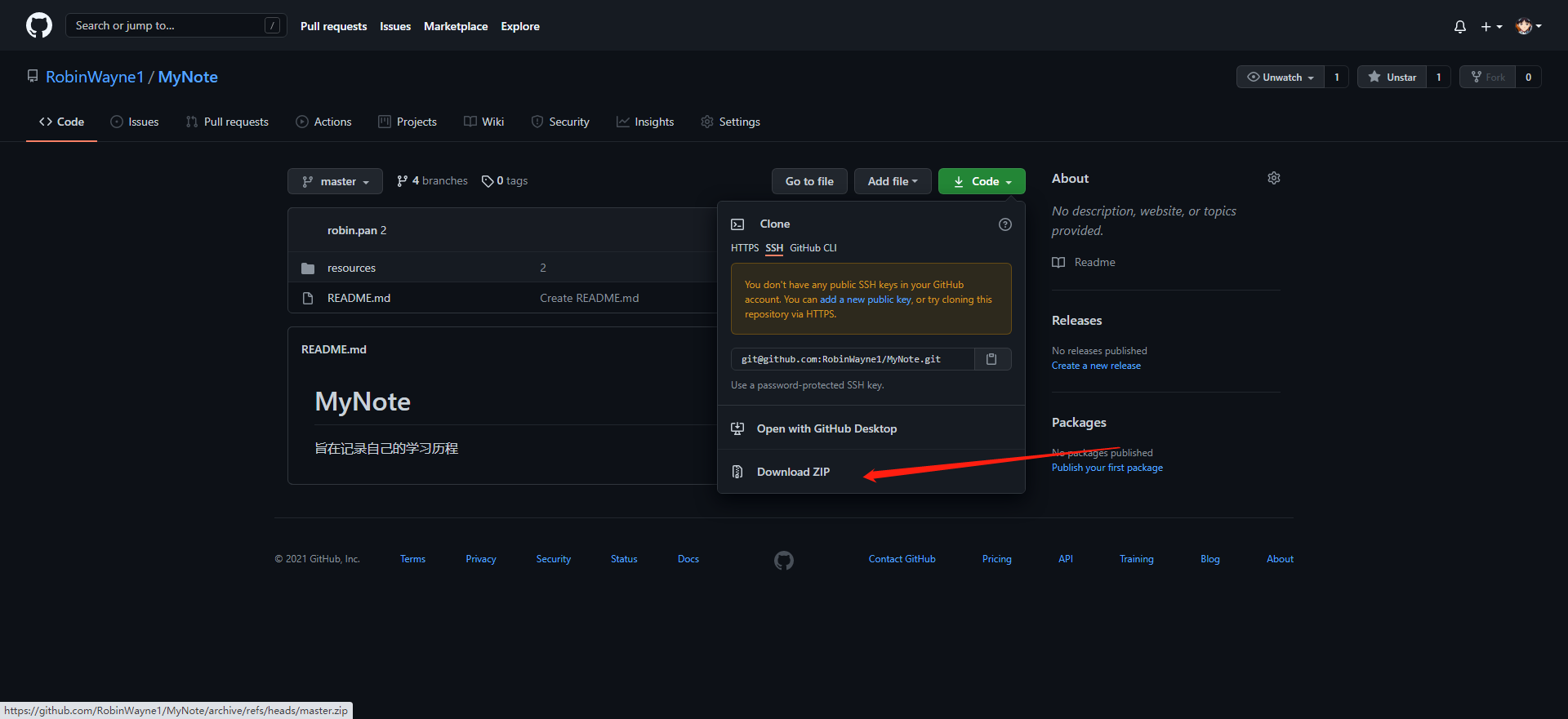Open the repository Settings tab
Image resolution: width=1568 pixels, height=719 pixels.
tap(730, 122)
